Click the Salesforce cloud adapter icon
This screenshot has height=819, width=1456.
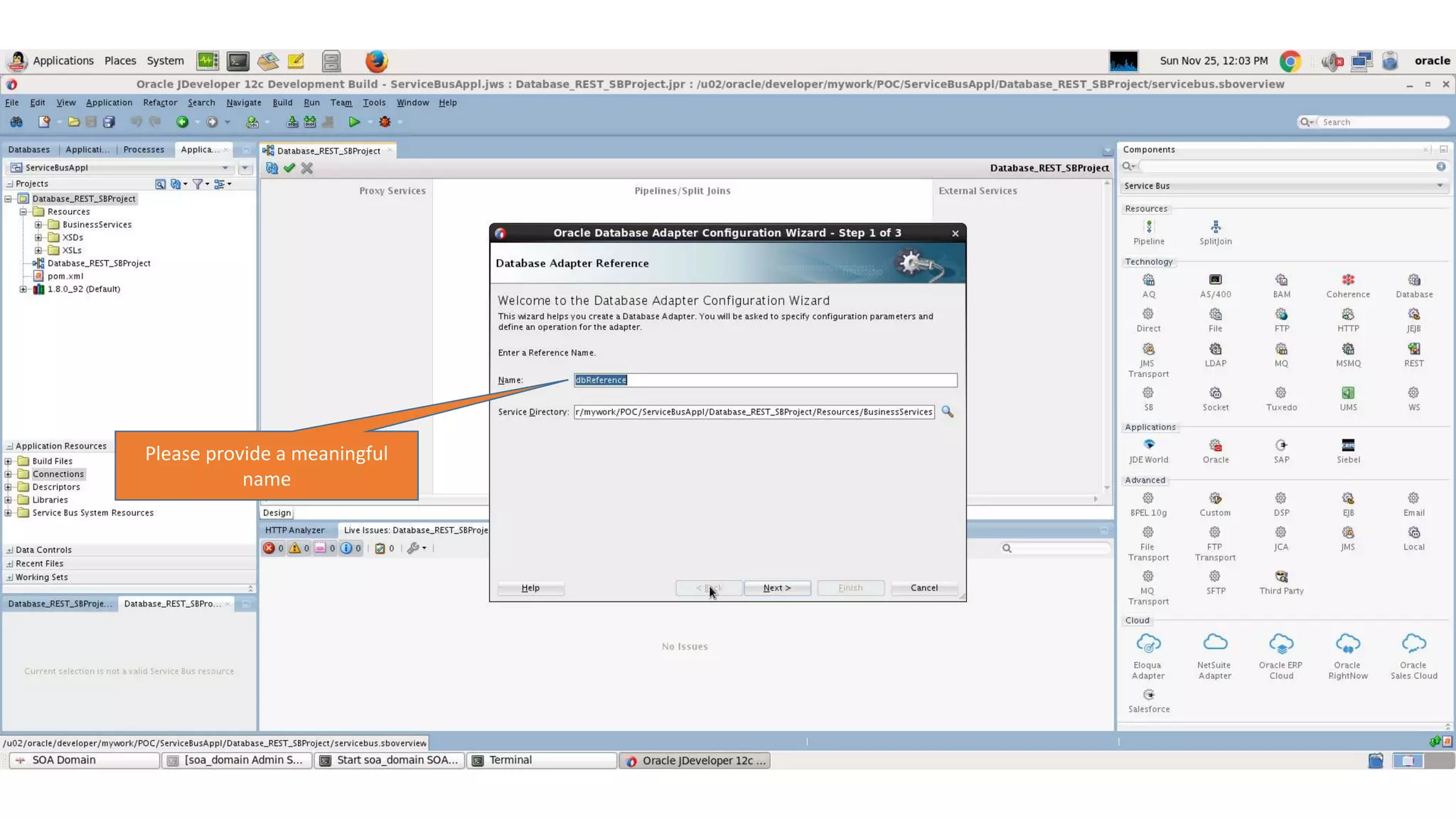(x=1148, y=695)
